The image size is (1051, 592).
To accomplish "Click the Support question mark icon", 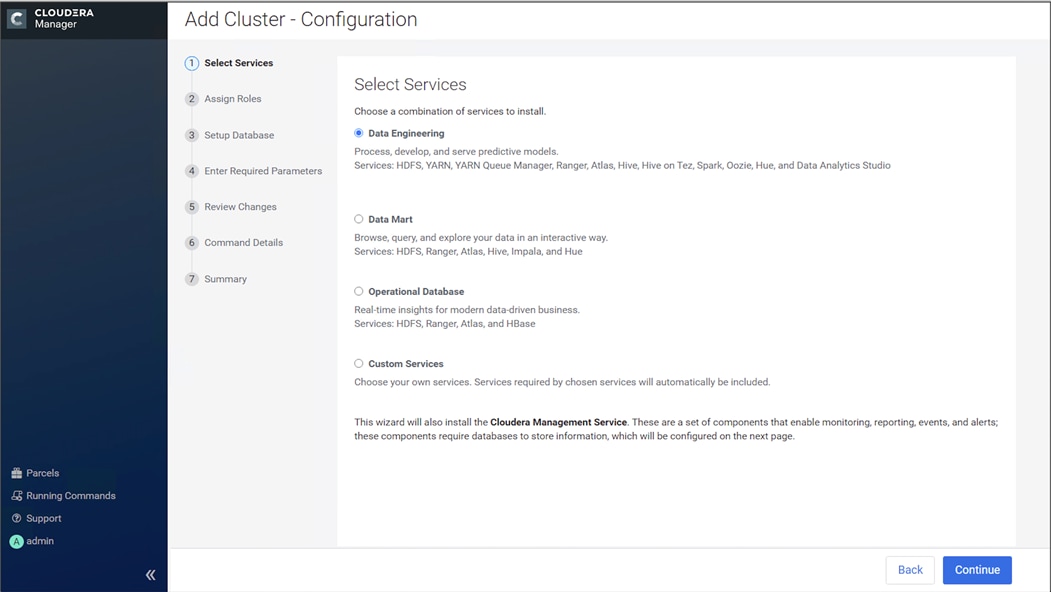I will point(17,518).
